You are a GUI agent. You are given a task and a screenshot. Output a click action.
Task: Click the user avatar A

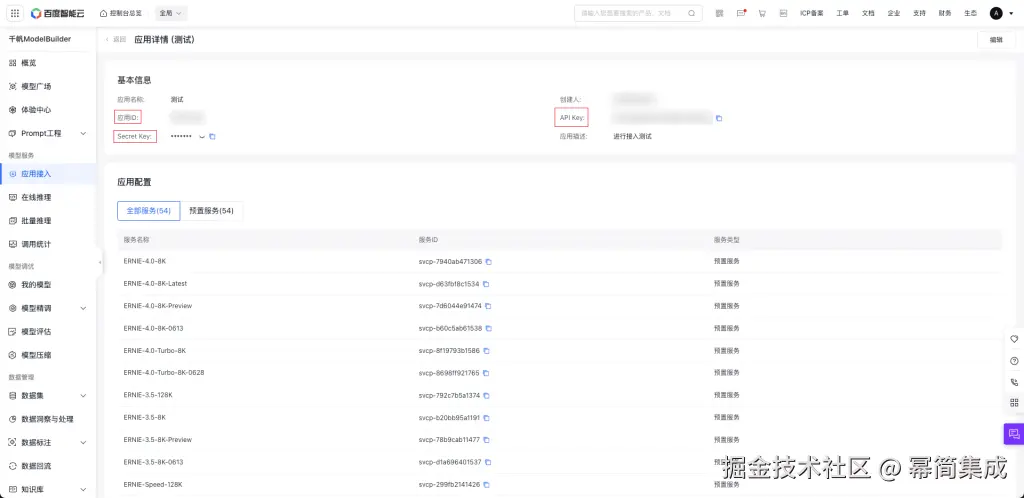(996, 13)
